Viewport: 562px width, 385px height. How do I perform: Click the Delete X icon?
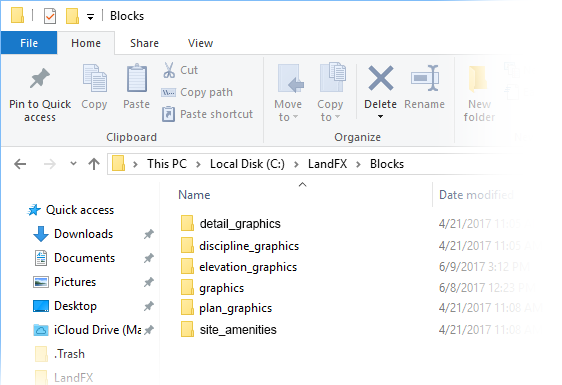(x=381, y=78)
